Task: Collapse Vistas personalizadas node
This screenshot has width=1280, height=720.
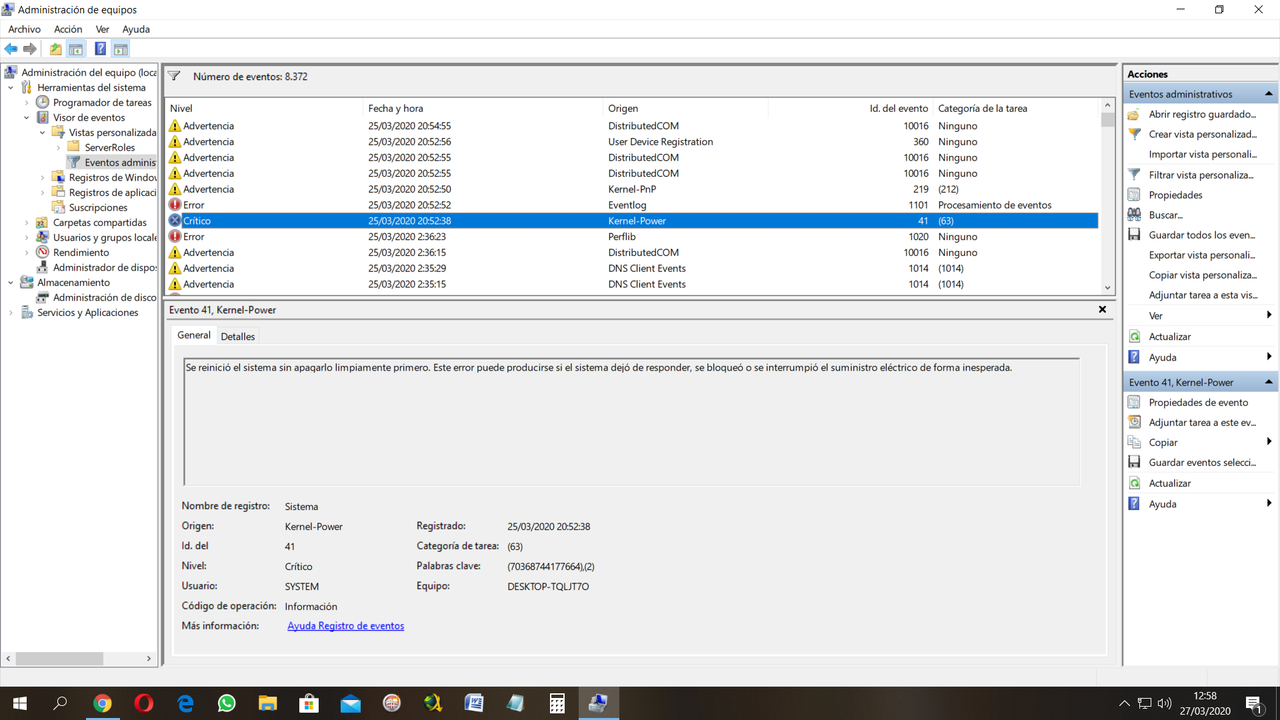Action: (43, 132)
